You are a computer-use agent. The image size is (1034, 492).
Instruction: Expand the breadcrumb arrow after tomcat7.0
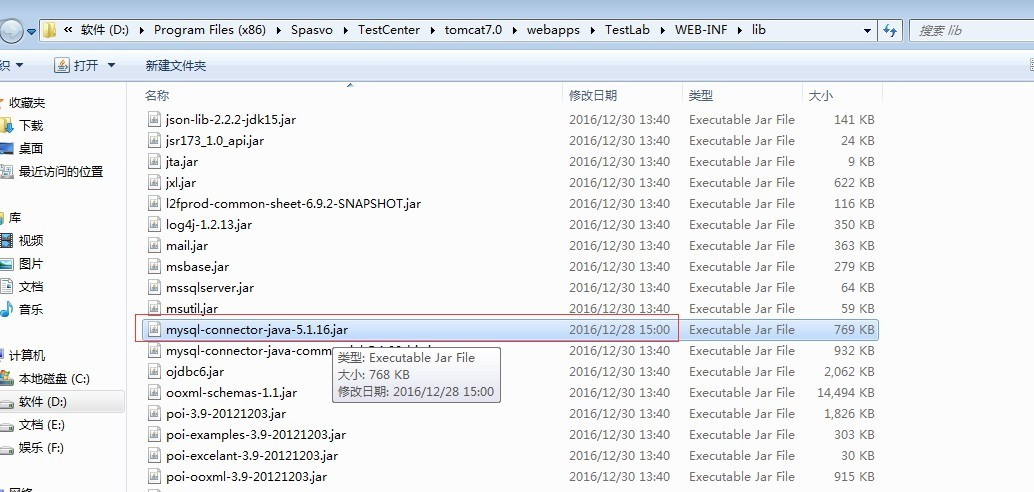[514, 30]
